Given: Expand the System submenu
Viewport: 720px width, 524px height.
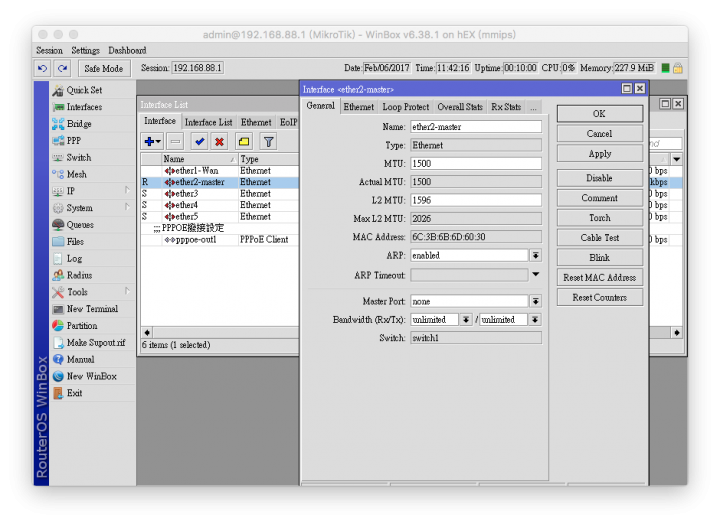Looking at the screenshot, I should (127, 208).
